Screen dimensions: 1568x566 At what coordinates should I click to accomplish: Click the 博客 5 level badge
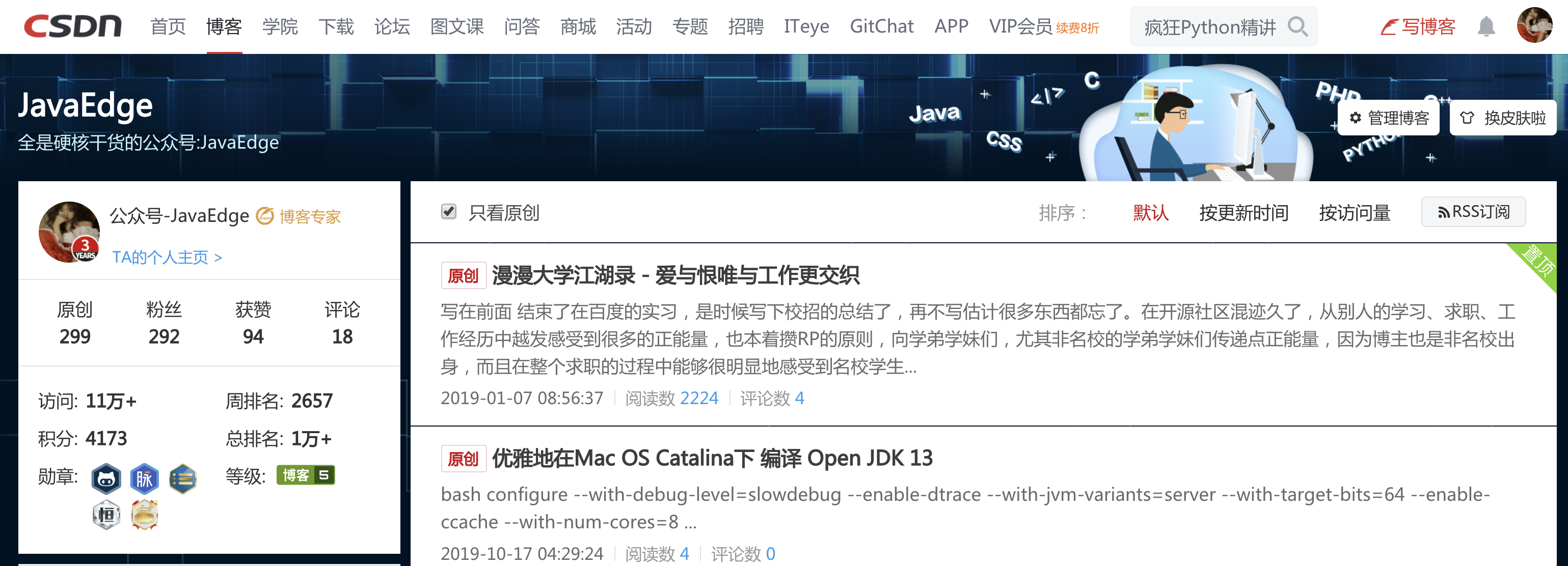(x=306, y=475)
